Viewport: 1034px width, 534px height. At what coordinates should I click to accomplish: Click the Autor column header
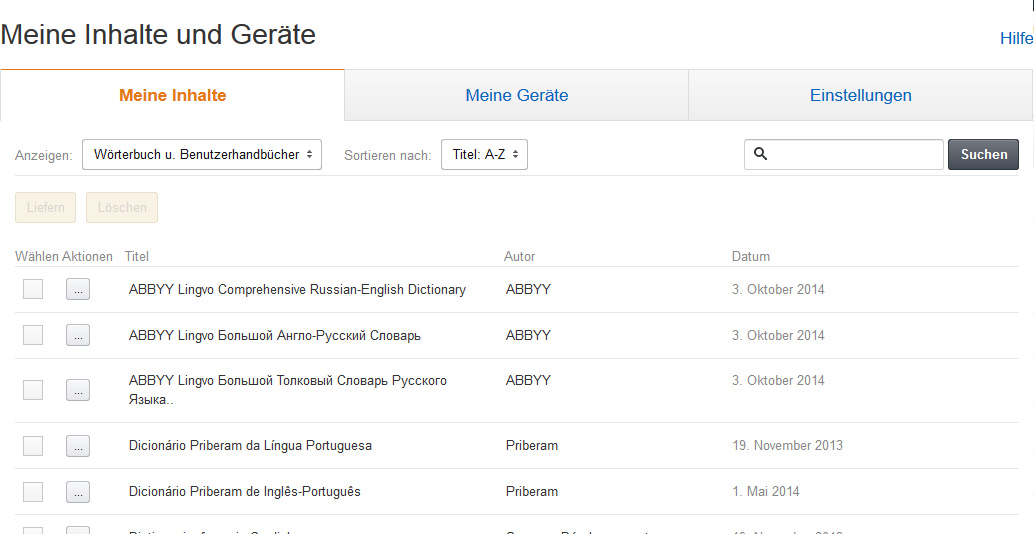click(520, 256)
